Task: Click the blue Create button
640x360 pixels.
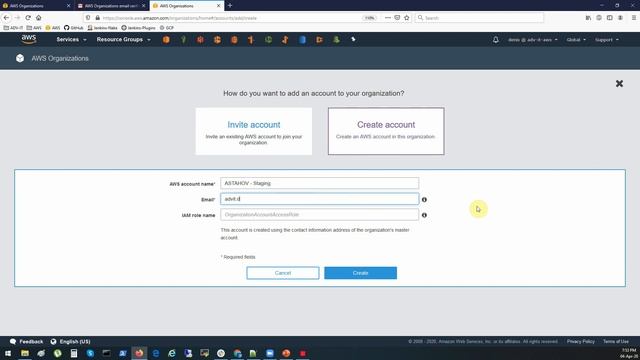Action: point(360,273)
